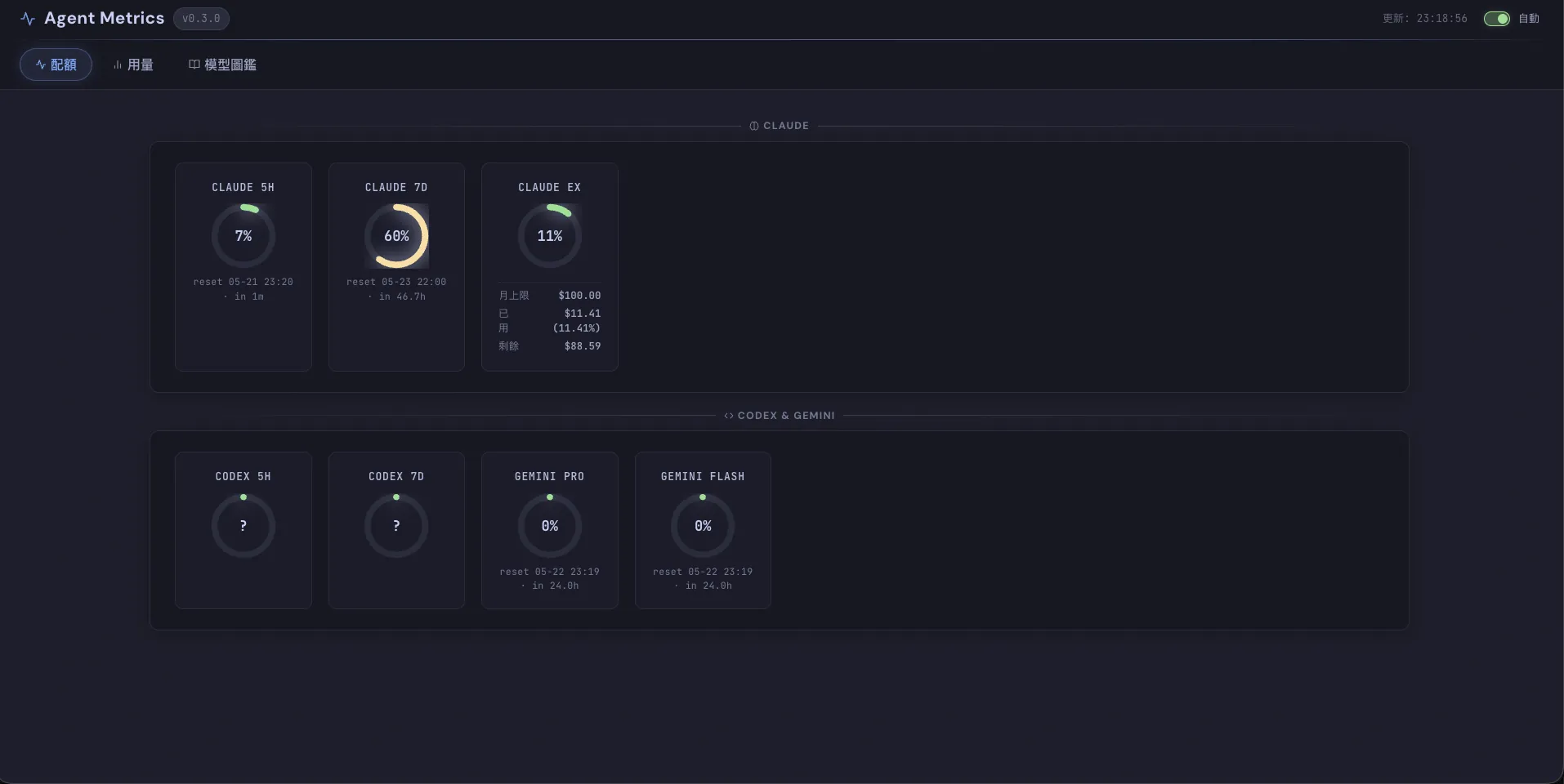1564x784 pixels.
Task: Click the Claude EX 11% usage gauge
Action: click(x=550, y=236)
